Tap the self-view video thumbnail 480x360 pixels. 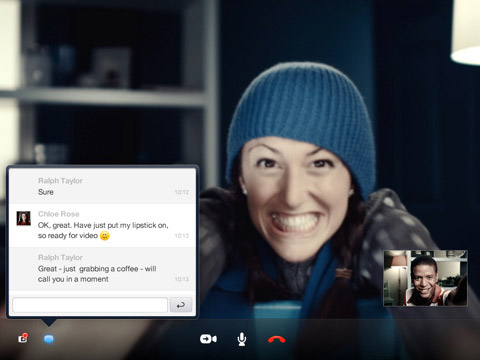click(x=426, y=278)
